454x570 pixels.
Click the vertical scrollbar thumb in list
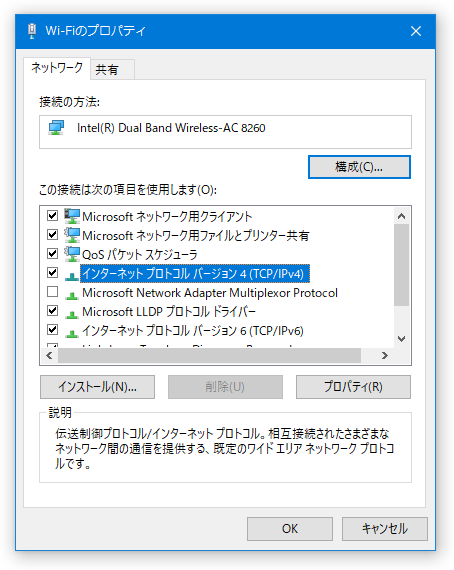pos(401,265)
